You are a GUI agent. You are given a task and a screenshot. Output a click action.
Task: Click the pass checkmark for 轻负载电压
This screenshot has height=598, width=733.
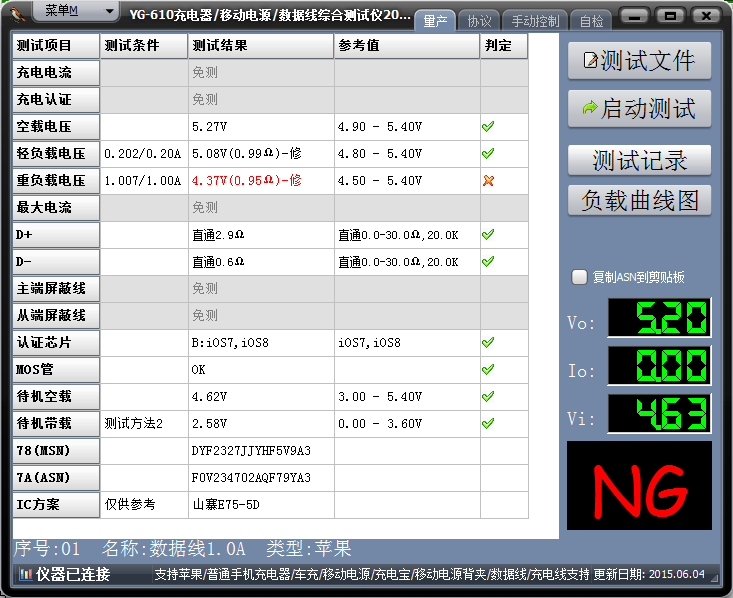coord(488,153)
